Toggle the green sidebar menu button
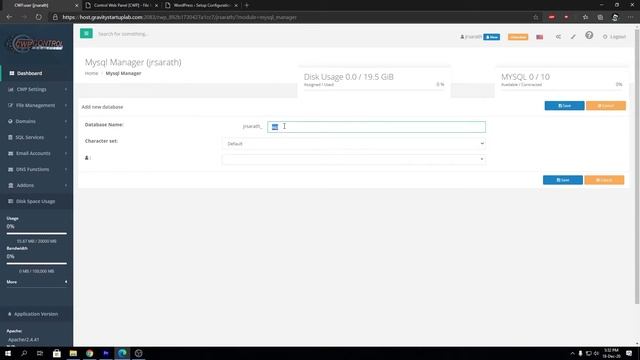 [86, 33]
